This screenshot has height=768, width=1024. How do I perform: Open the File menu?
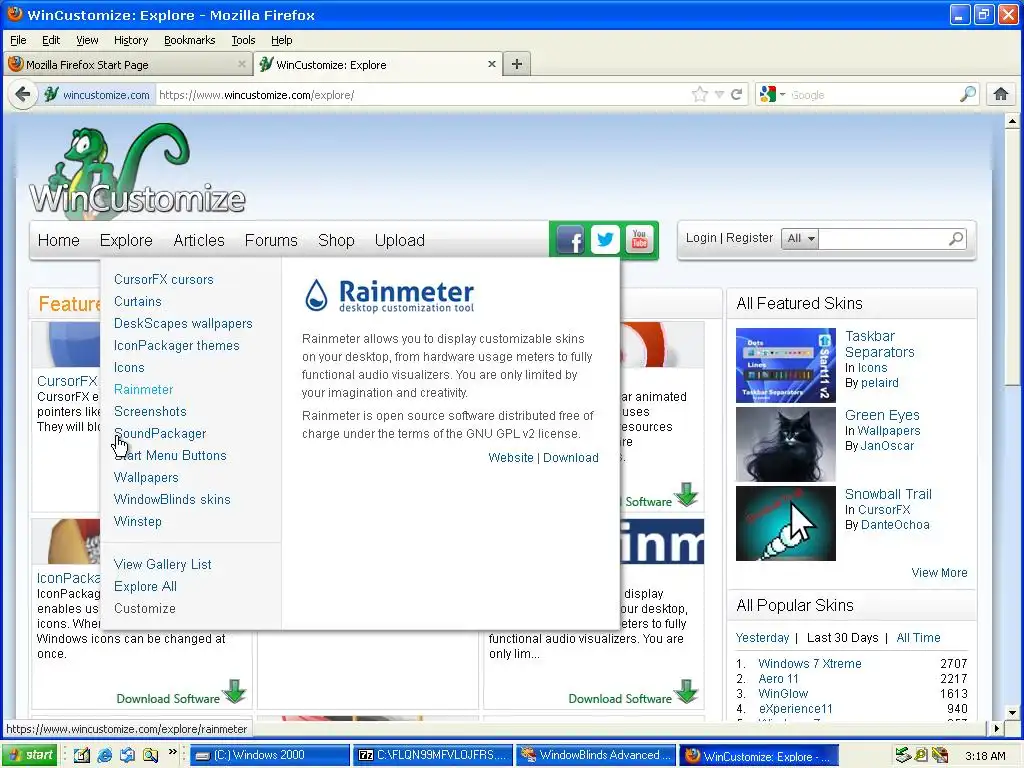pos(18,40)
